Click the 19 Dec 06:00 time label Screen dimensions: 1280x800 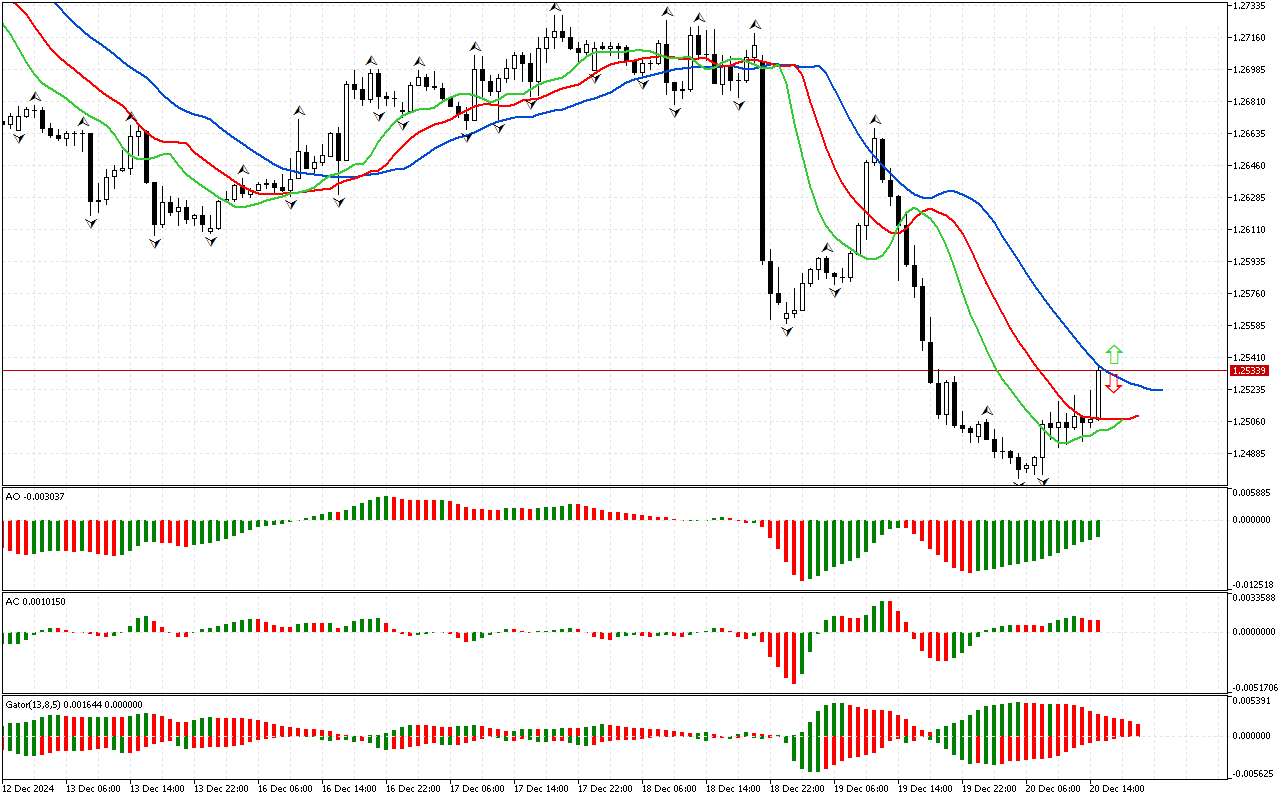tap(862, 789)
